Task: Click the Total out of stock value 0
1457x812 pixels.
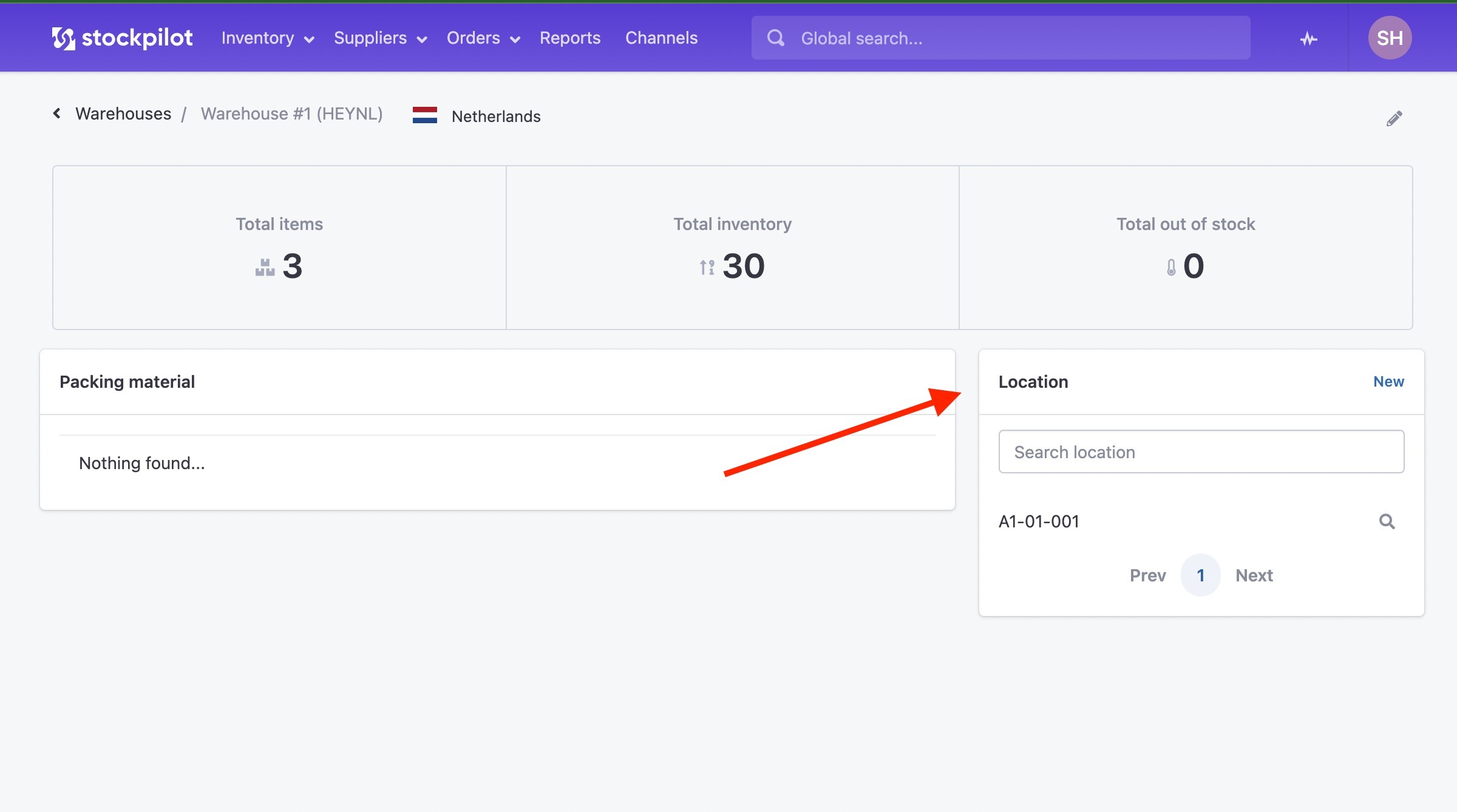Action: 1194,266
